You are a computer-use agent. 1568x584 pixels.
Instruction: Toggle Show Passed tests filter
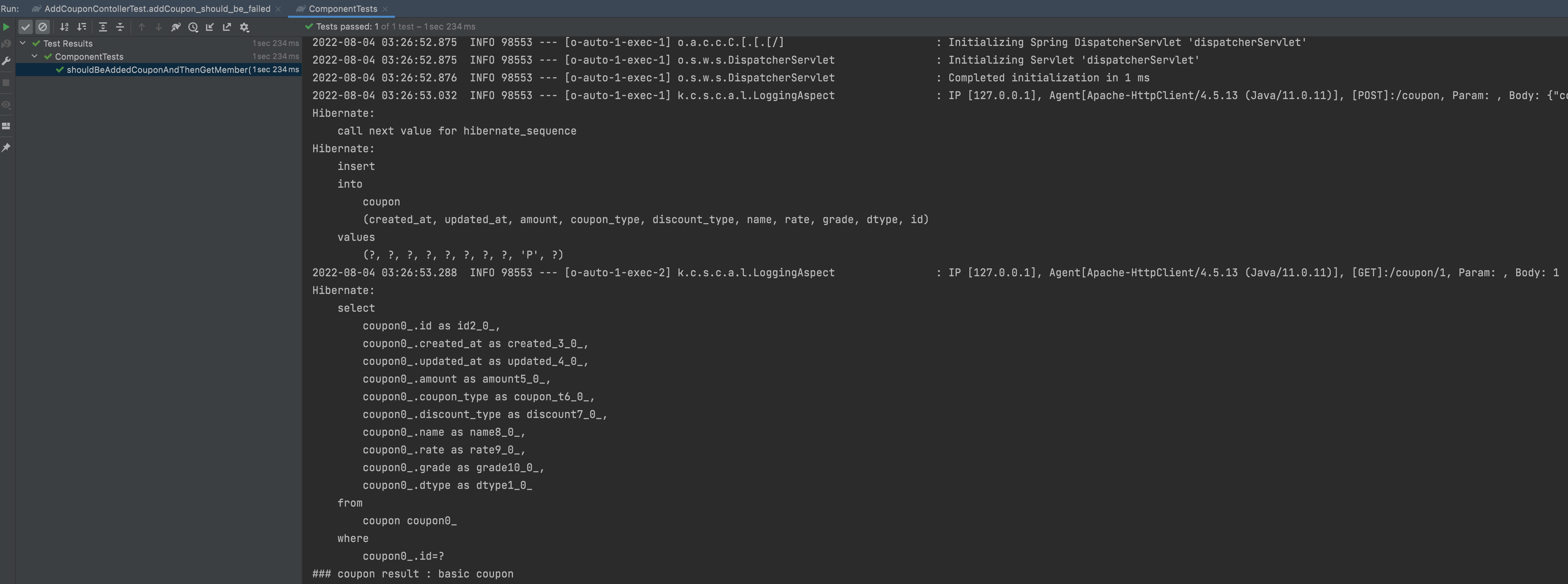25,27
